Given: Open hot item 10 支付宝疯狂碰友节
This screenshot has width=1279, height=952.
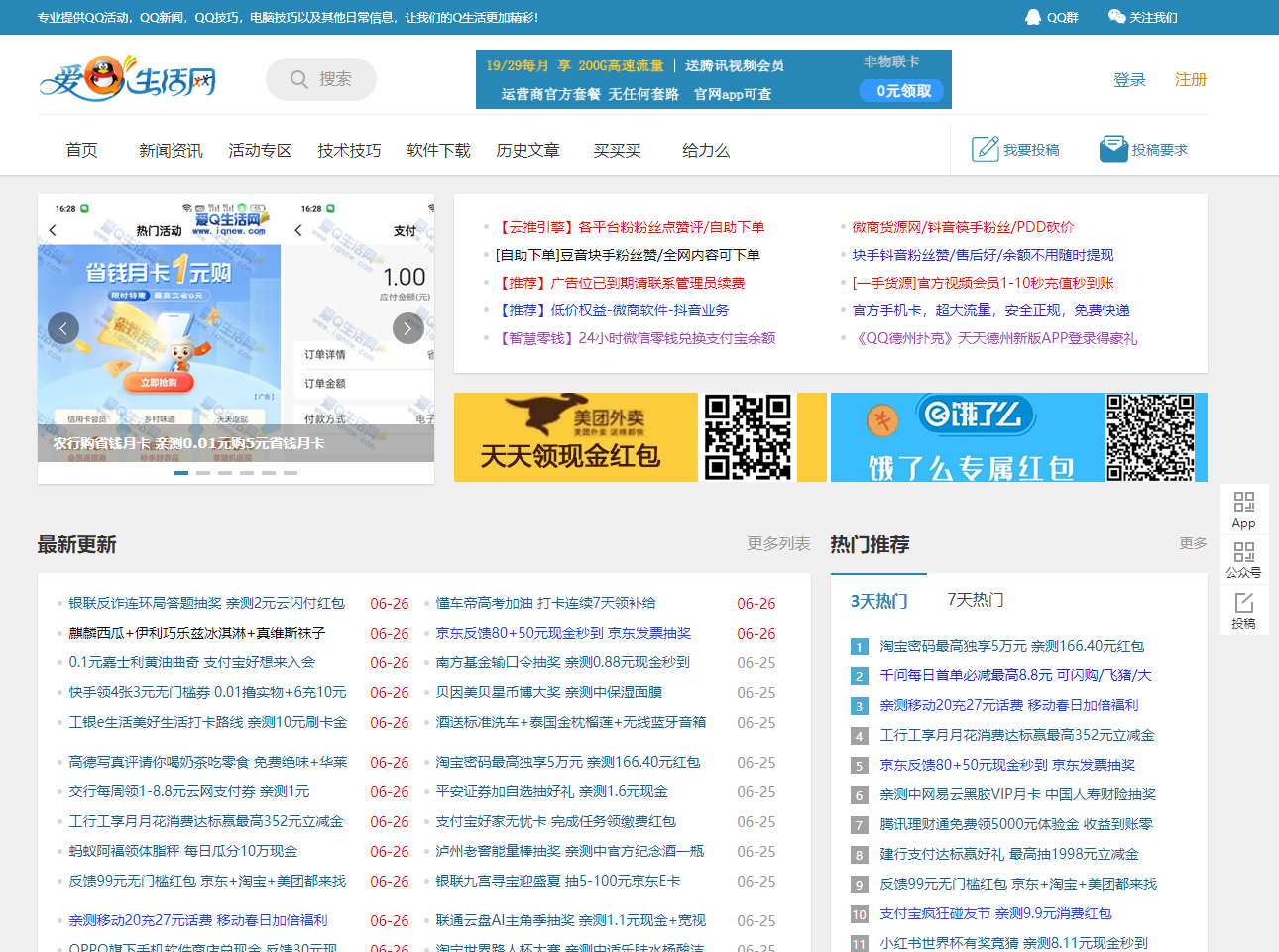Looking at the screenshot, I should click(995, 913).
